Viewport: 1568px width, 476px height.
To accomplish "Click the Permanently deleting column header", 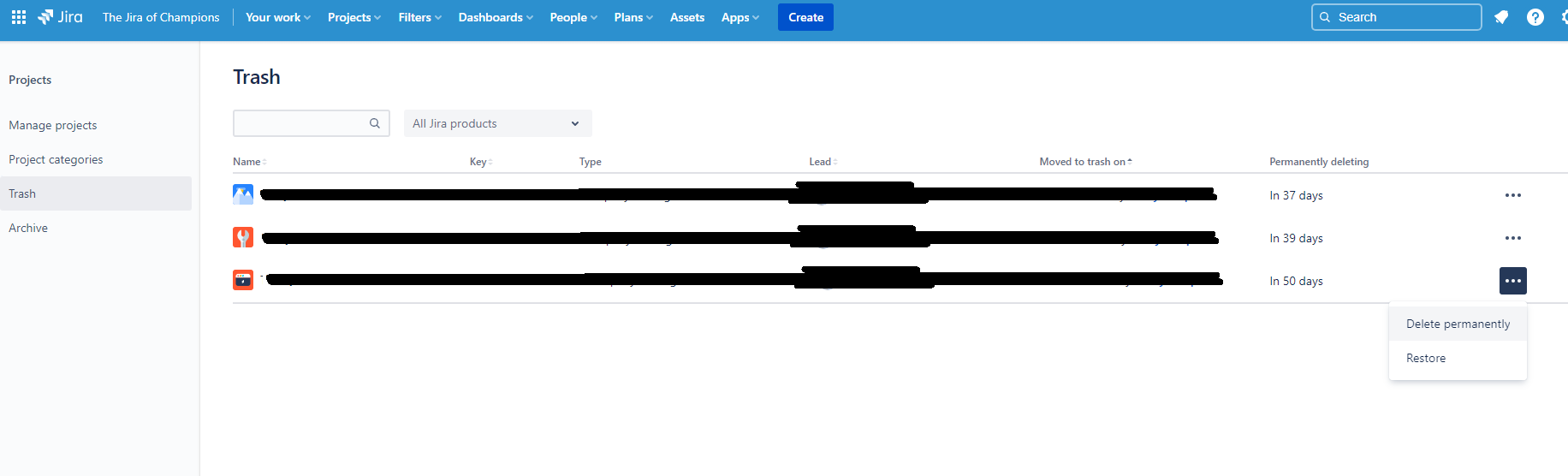I will pos(1319,162).
